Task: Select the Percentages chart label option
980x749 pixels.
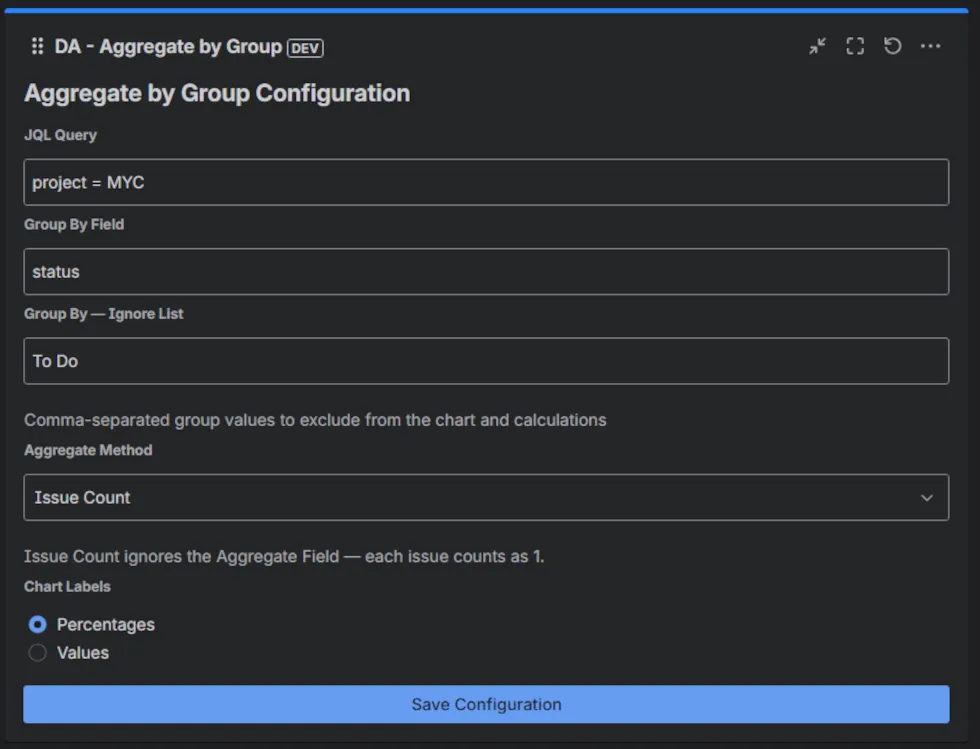Action: click(x=38, y=625)
